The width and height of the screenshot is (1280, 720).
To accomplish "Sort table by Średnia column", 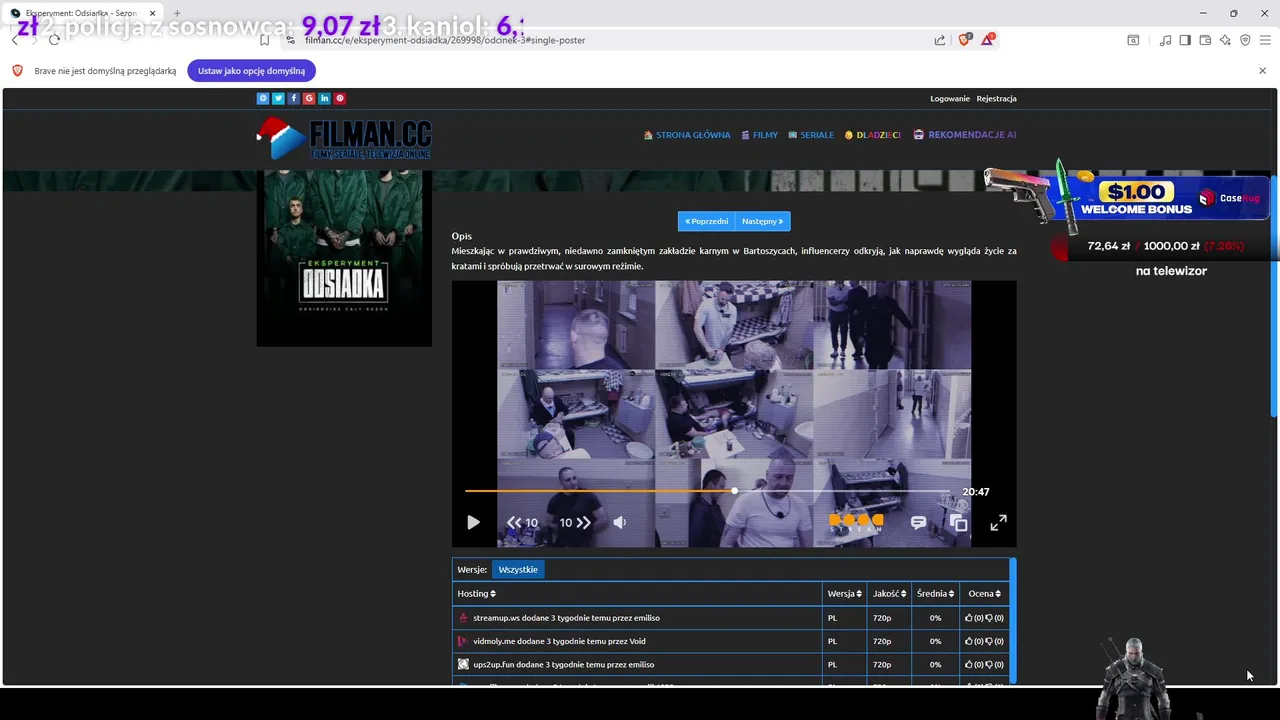I will point(935,593).
